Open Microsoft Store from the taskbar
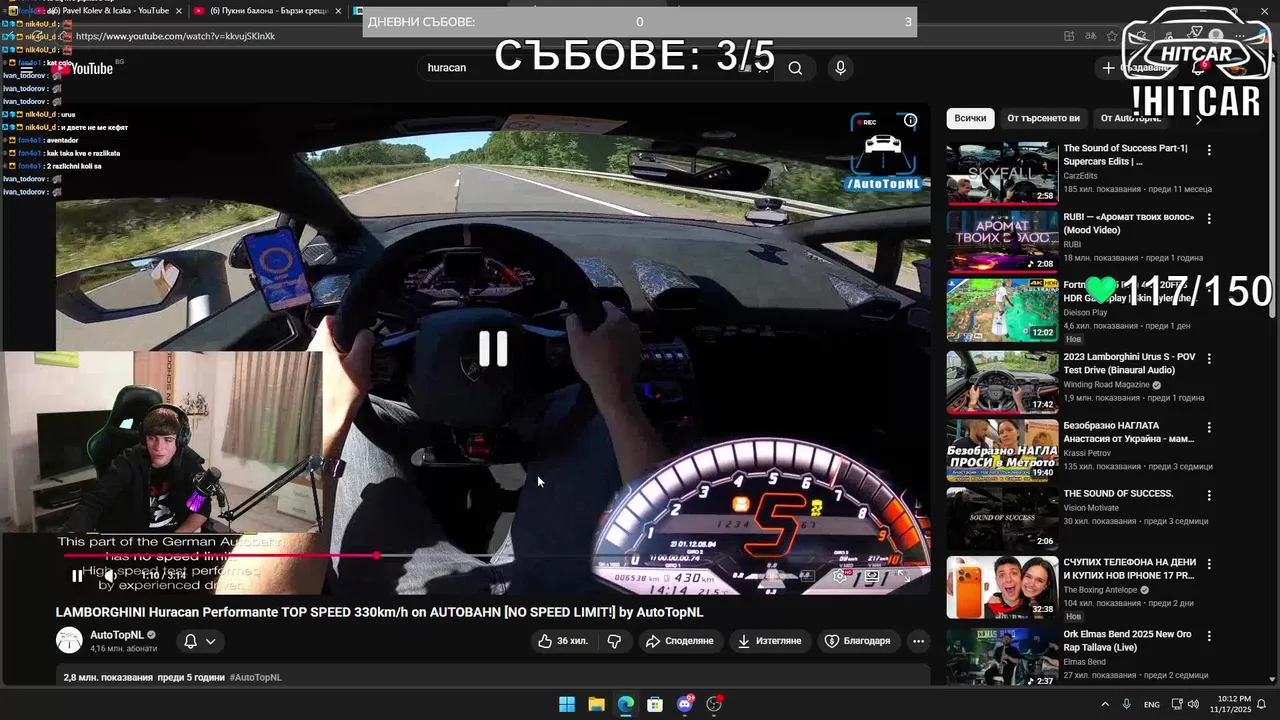 click(x=655, y=704)
